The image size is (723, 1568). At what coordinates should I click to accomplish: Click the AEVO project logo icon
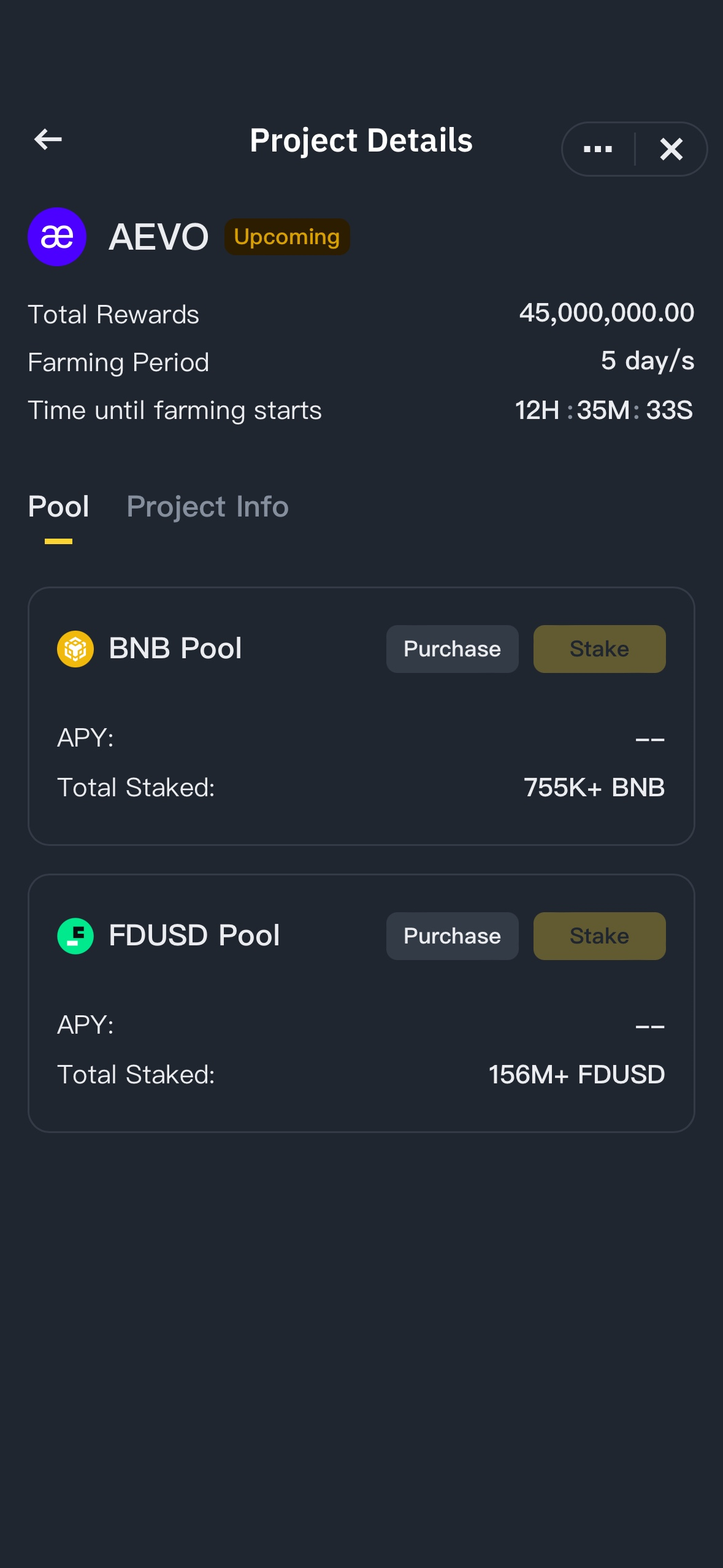pos(56,237)
